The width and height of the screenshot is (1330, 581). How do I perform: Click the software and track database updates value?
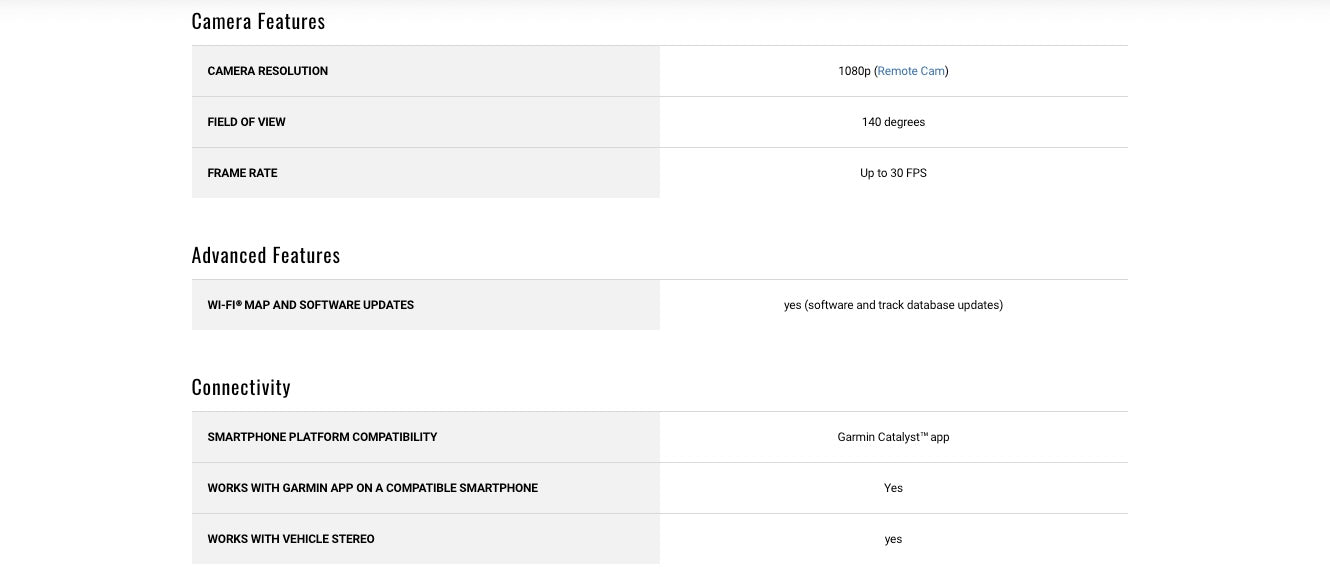(893, 305)
